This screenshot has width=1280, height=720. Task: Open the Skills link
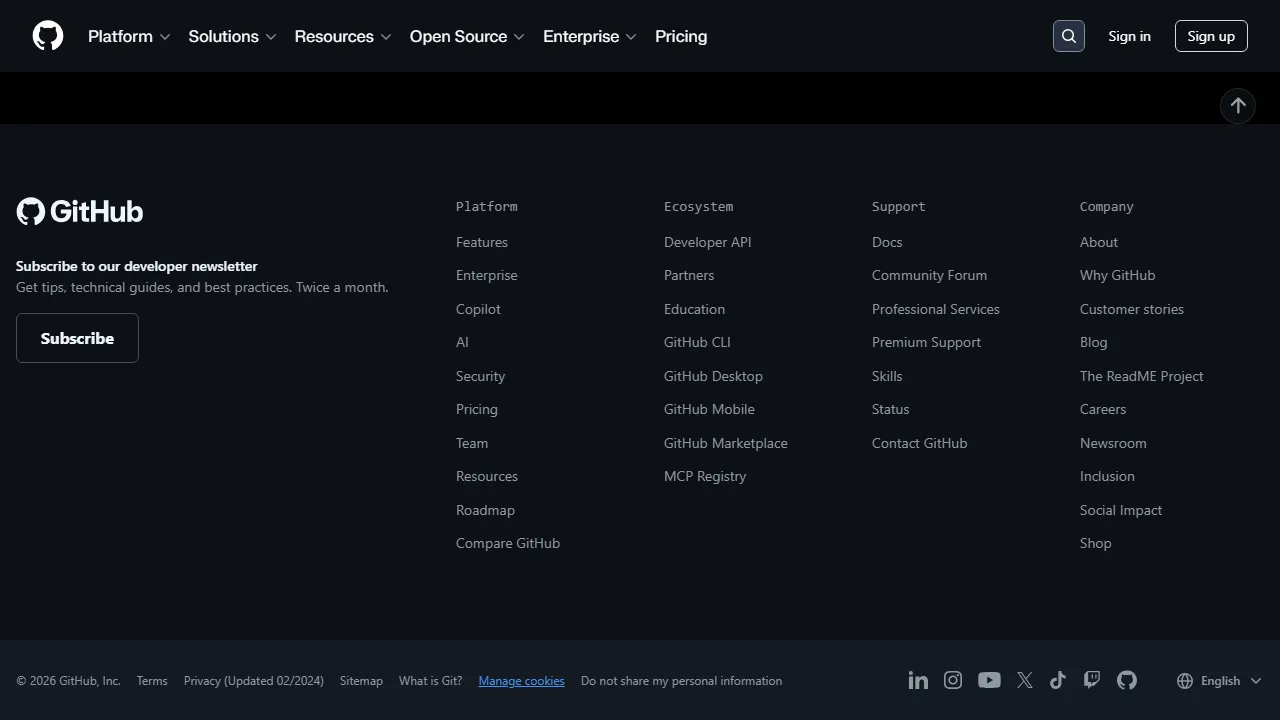[887, 376]
